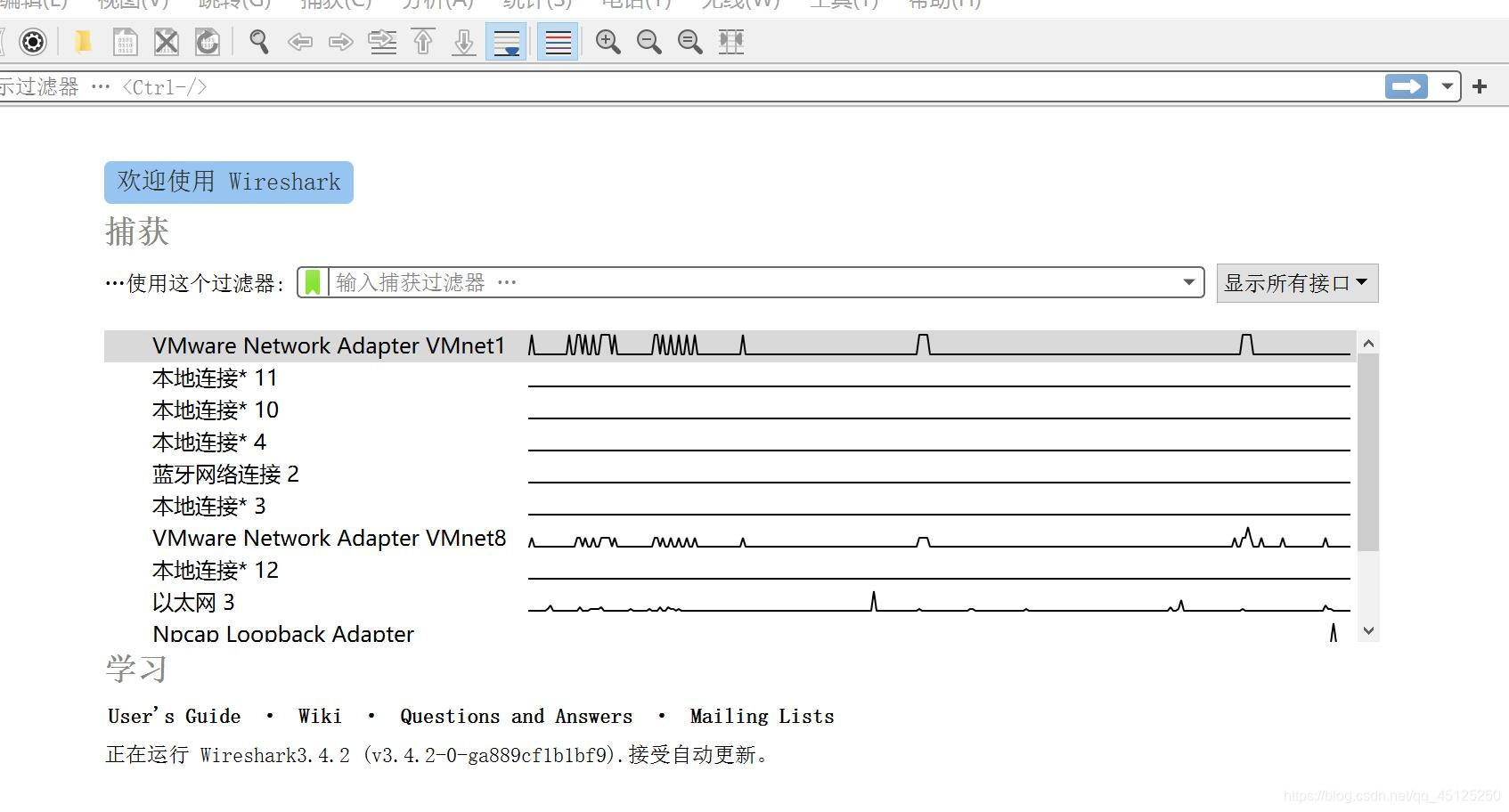Click the interface list scrollbar up arrow
Image resolution: width=1509 pixels, height=812 pixels.
(x=1368, y=343)
